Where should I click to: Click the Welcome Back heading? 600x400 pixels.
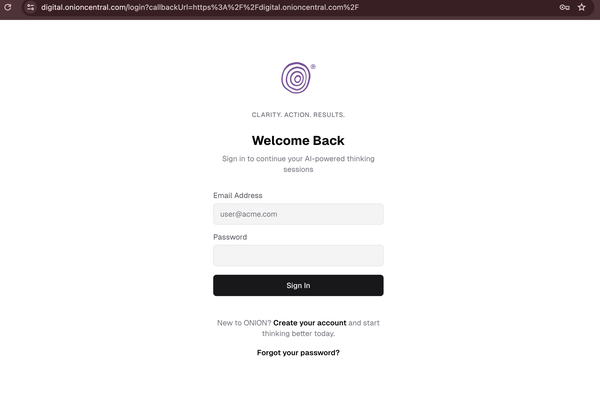coord(298,141)
